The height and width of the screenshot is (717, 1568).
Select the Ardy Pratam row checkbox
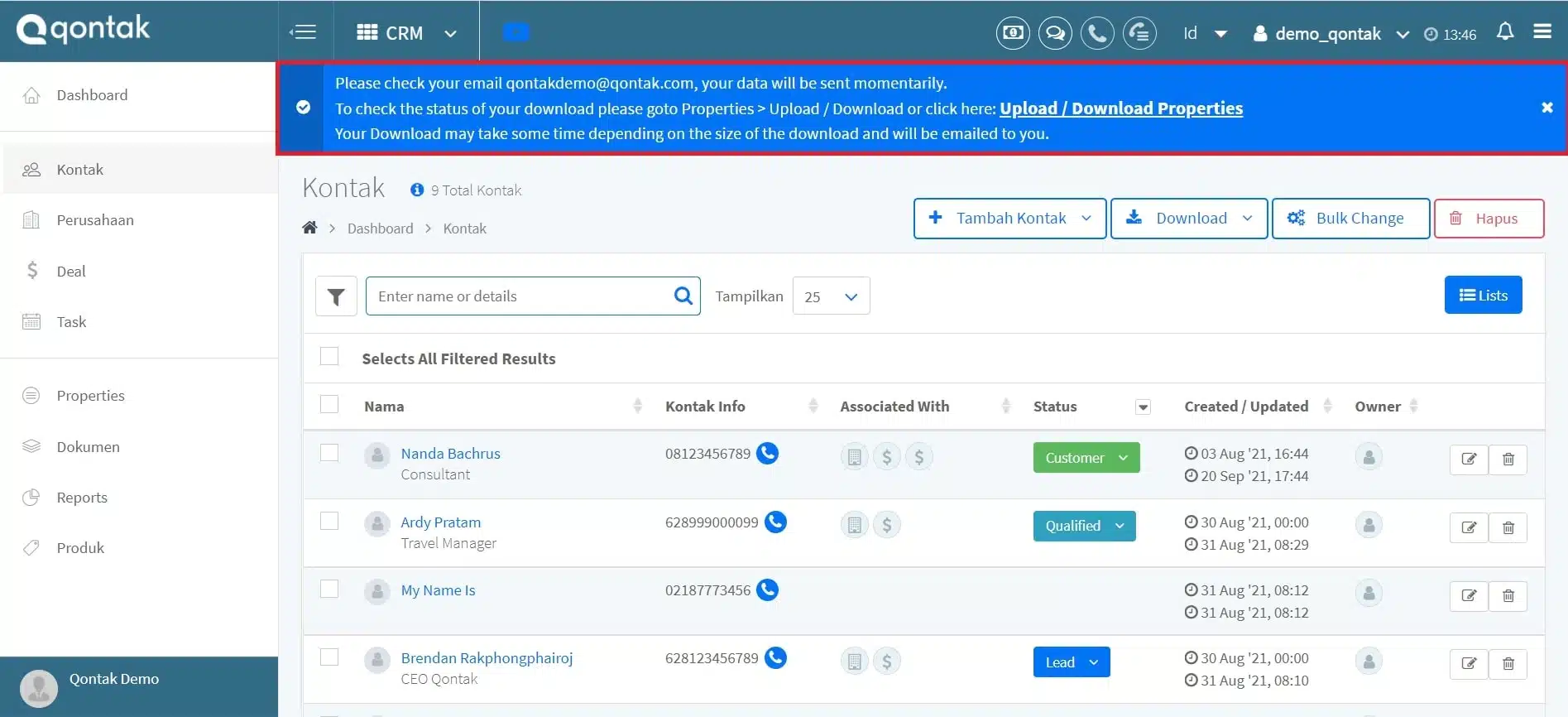[x=329, y=521]
